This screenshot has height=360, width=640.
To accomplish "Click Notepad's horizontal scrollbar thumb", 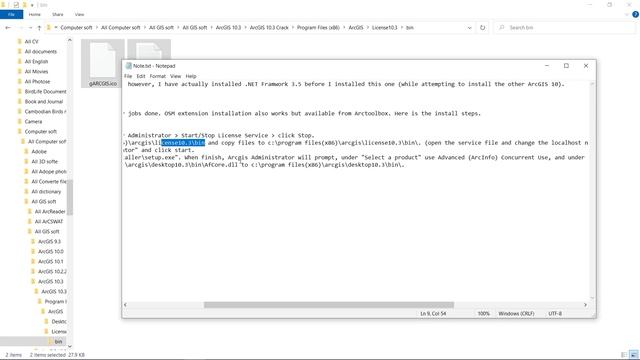I will point(329,305).
